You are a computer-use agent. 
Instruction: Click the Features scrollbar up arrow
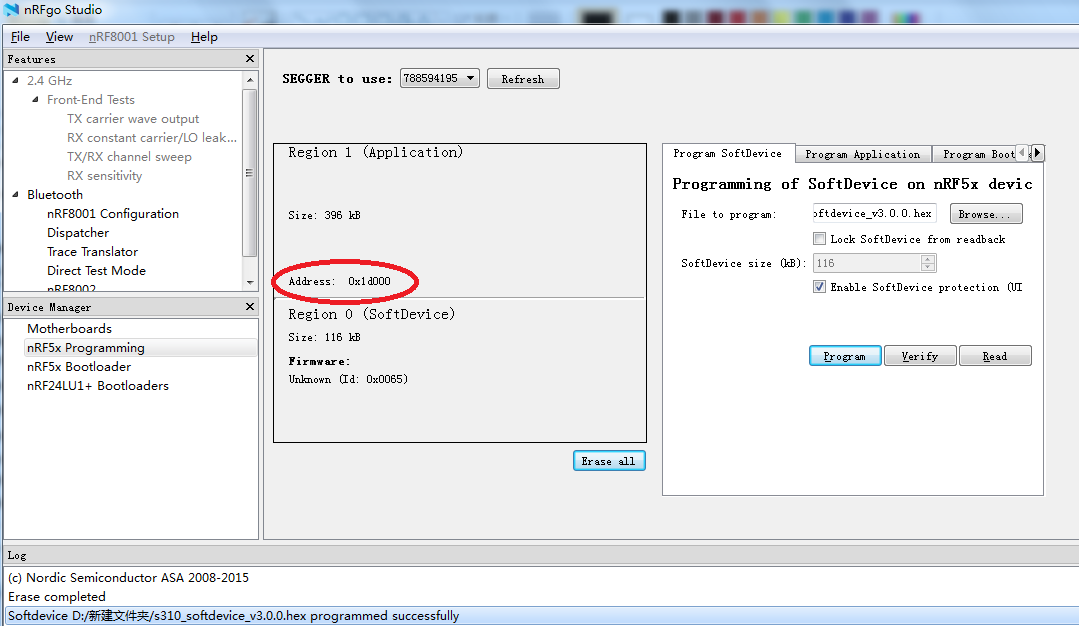click(250, 80)
